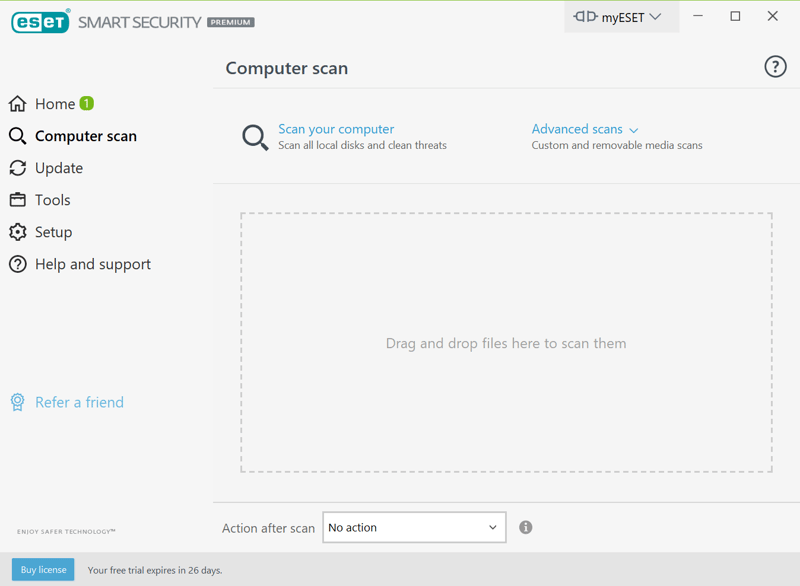Click the 'Computer scan' page heading

coord(287,68)
